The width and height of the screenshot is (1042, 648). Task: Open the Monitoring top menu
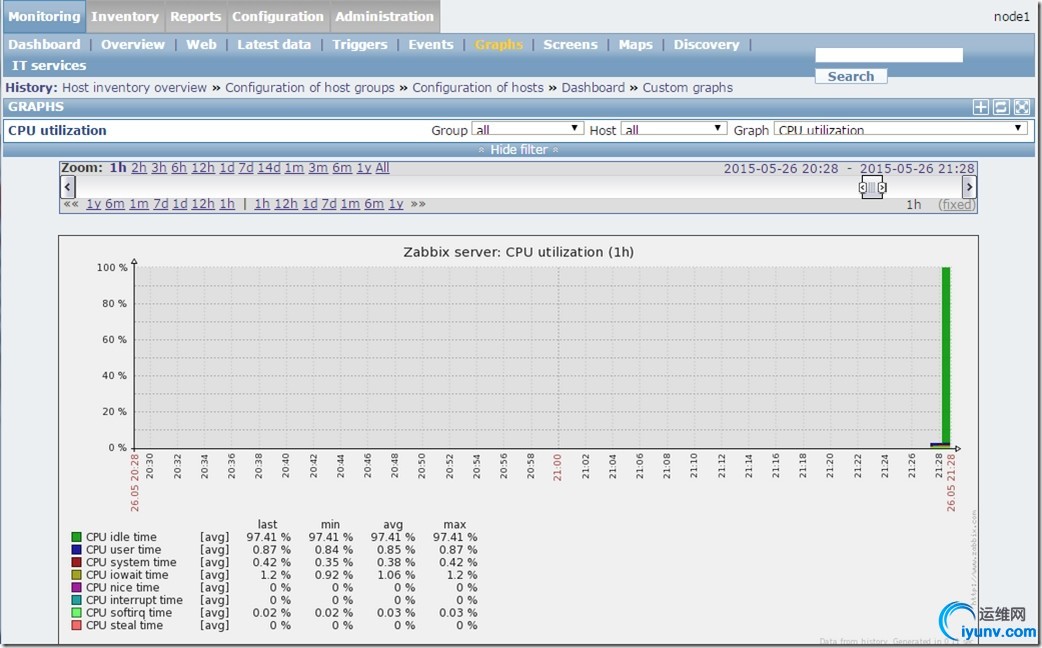[x=44, y=17]
